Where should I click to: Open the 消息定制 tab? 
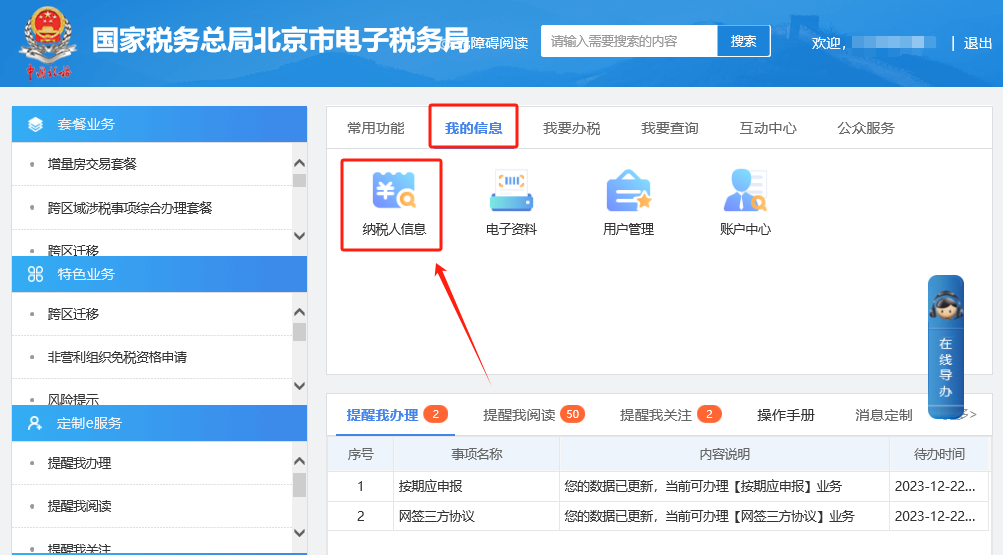click(x=883, y=415)
